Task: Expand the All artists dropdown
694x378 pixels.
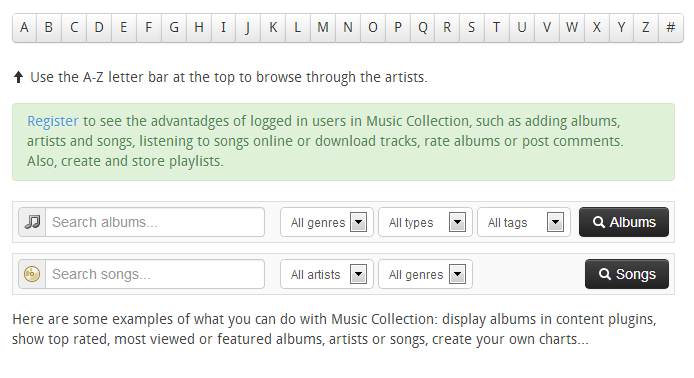Action: (327, 274)
